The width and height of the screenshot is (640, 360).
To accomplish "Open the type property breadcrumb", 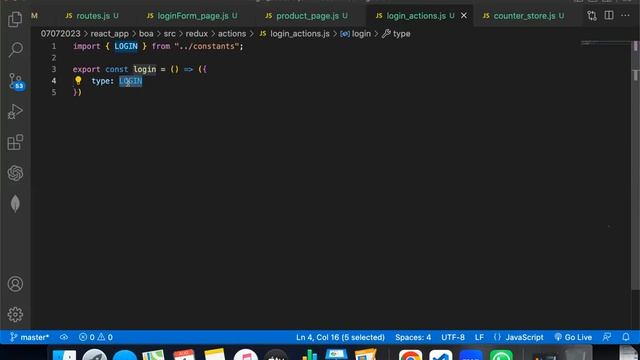I will pos(396,33).
